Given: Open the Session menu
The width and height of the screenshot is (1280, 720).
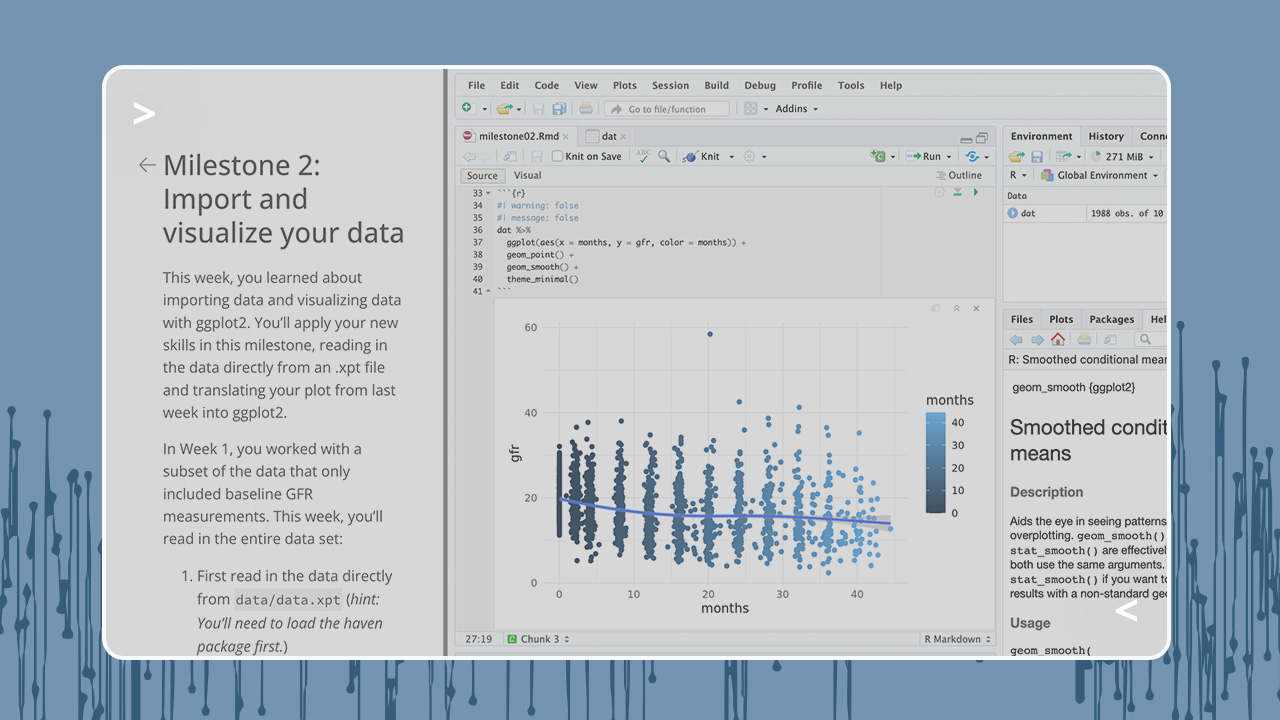Looking at the screenshot, I should coord(670,86).
